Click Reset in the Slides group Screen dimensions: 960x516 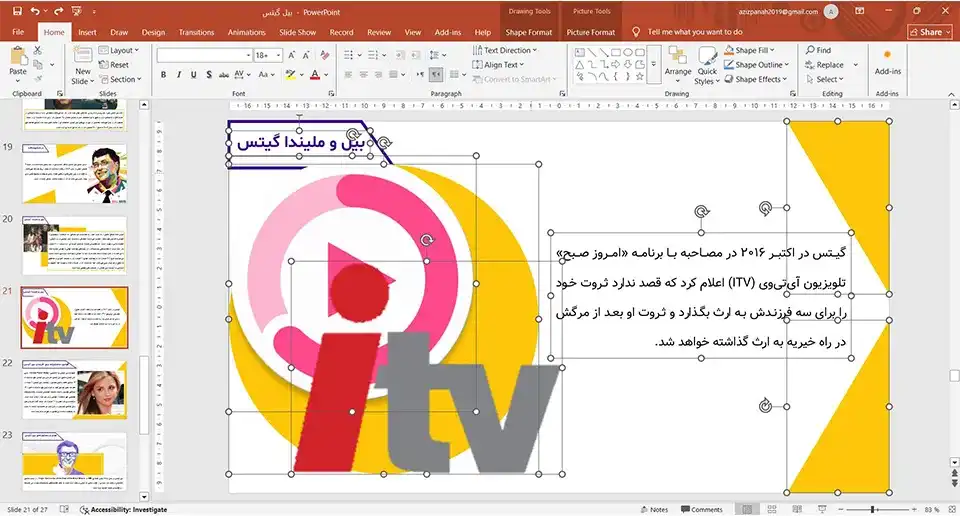point(114,64)
